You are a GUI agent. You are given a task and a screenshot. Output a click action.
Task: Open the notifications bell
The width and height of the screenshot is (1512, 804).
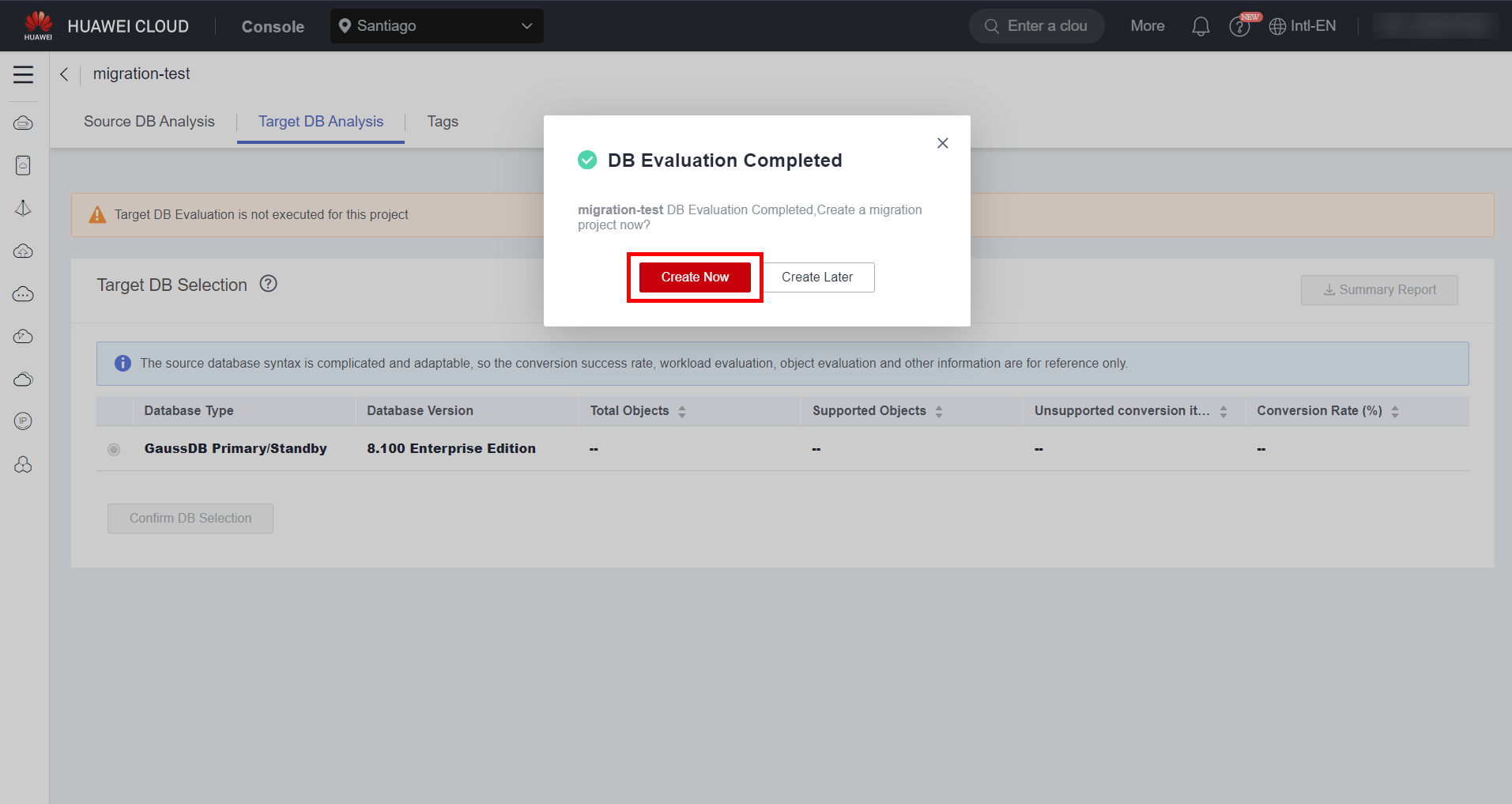(1200, 26)
